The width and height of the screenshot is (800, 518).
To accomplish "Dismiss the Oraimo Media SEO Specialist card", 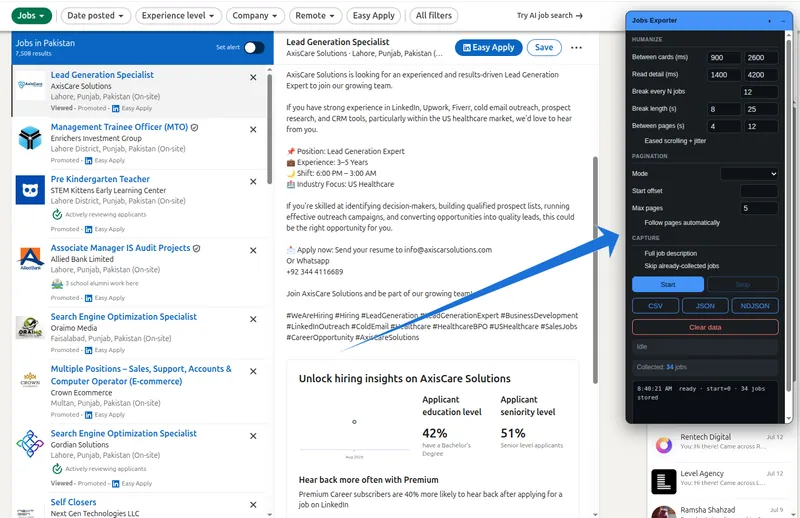I will (253, 319).
